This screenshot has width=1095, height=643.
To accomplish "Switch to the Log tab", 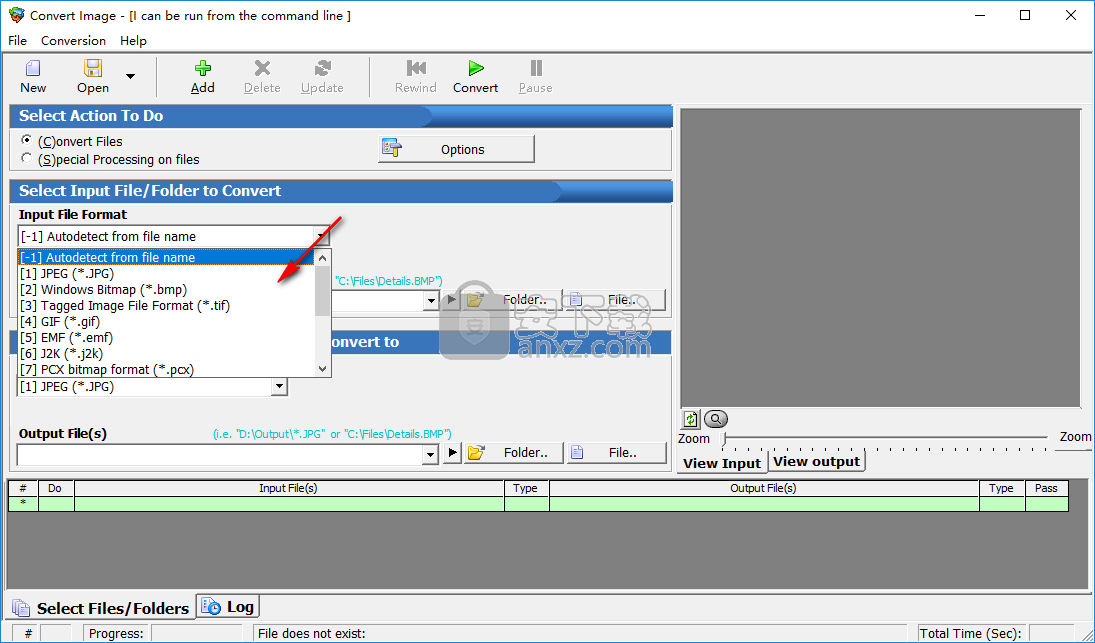I will click(x=228, y=606).
